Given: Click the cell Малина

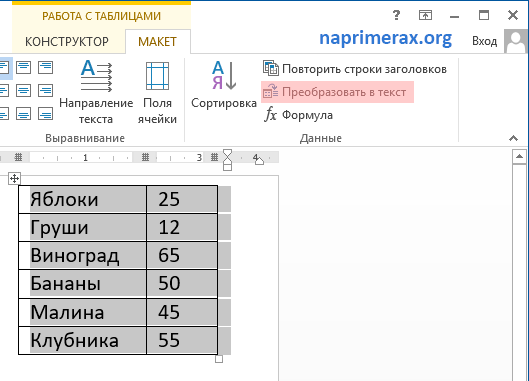Looking at the screenshot, I should [82, 312].
